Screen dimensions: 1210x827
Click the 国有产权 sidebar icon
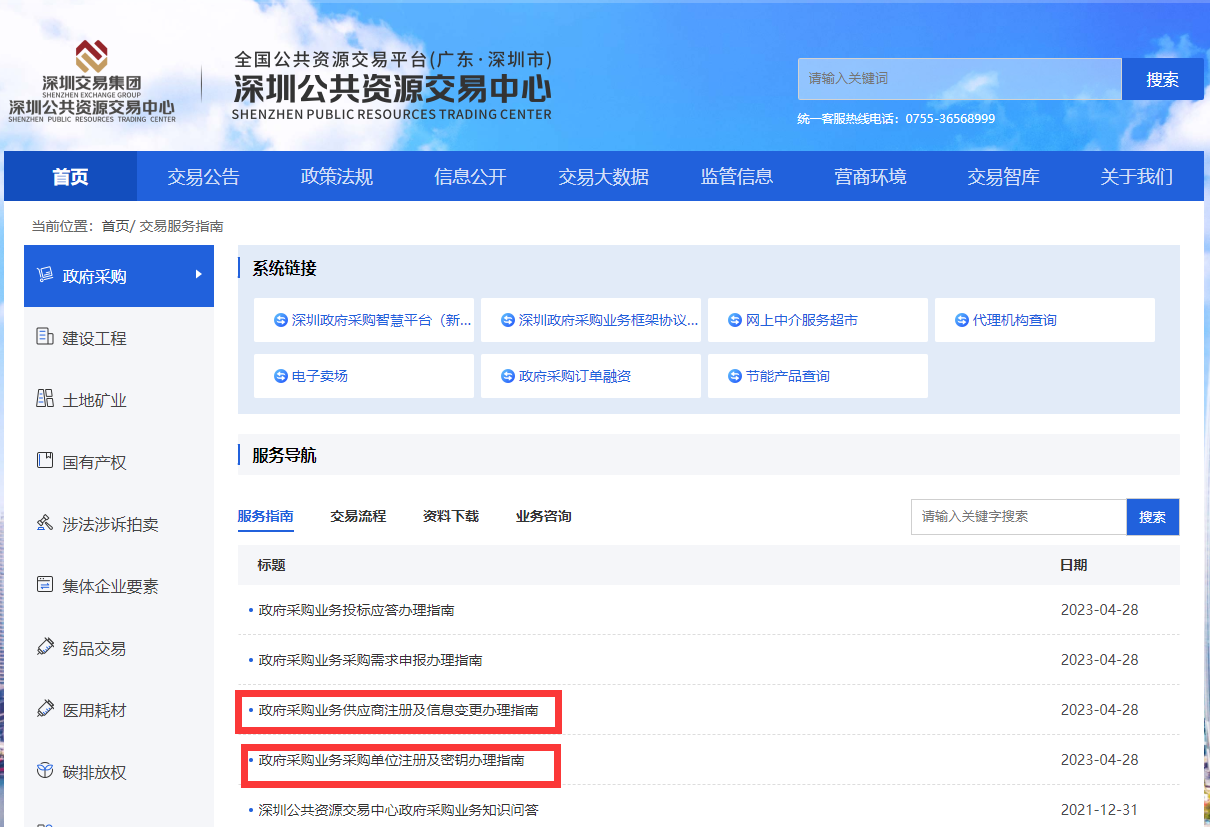coord(45,461)
